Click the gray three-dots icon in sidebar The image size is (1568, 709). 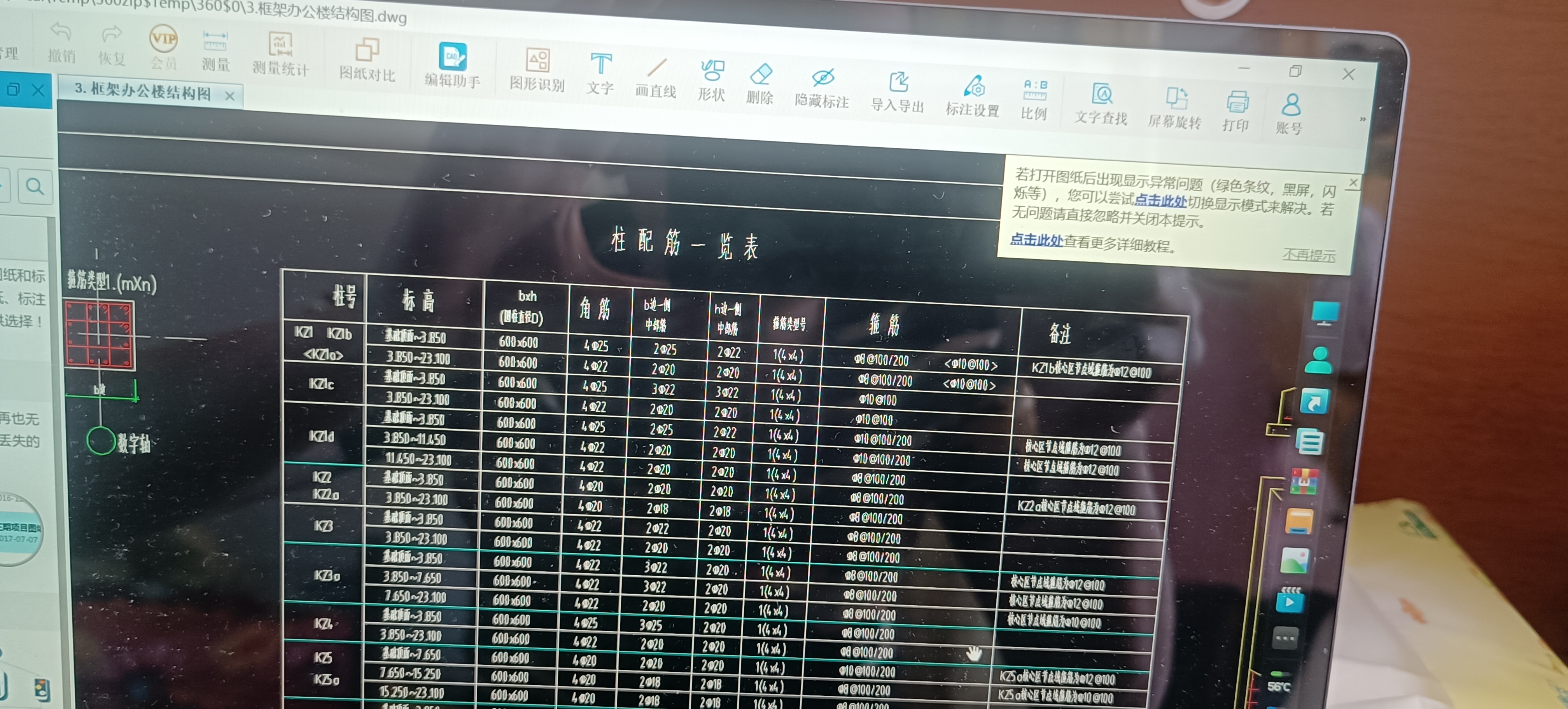point(1285,638)
